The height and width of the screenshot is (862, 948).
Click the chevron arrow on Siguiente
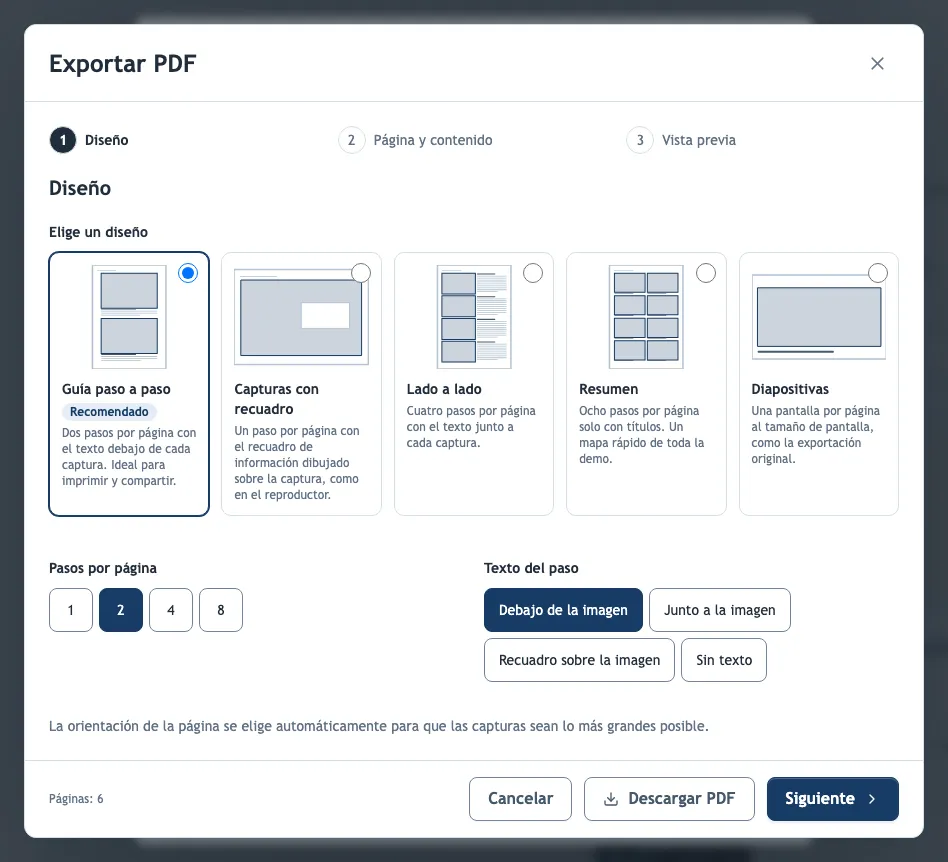(x=872, y=799)
